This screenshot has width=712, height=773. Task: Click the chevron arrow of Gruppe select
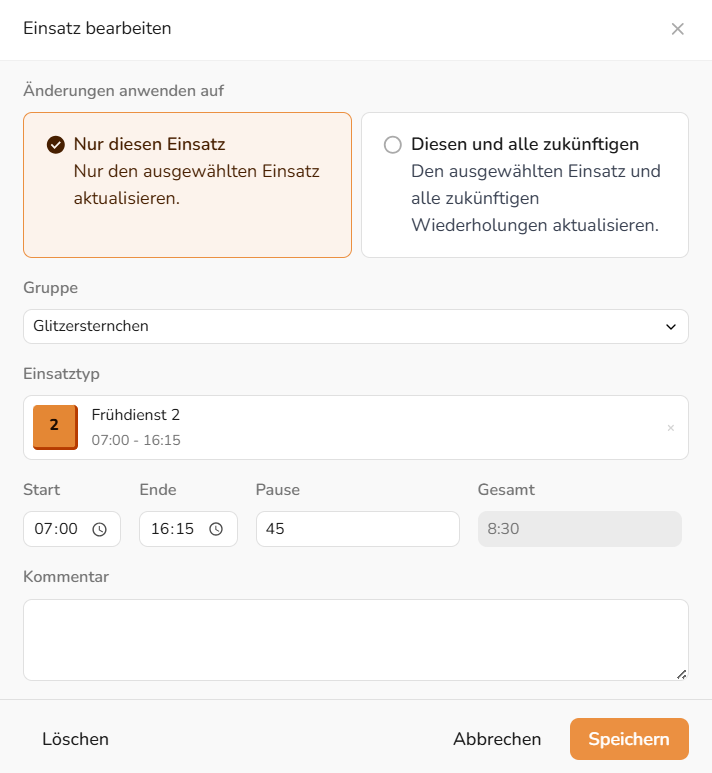click(671, 327)
